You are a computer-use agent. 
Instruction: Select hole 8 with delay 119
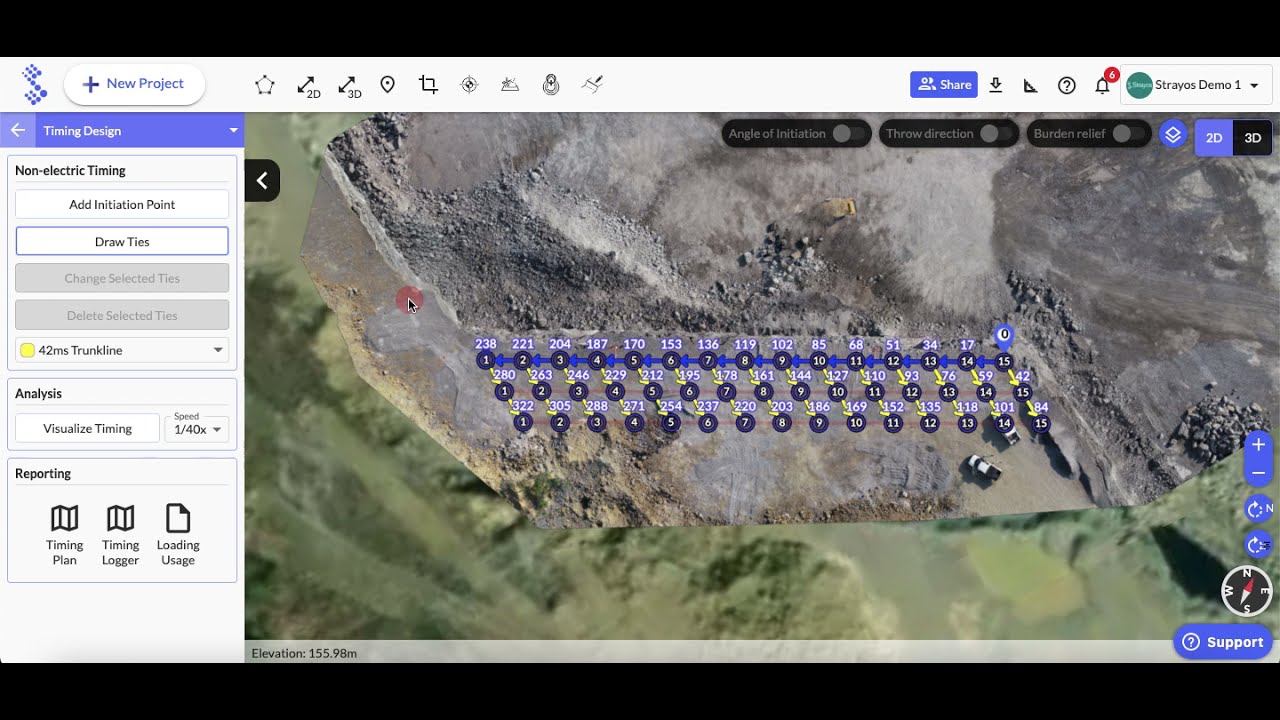coord(744,360)
